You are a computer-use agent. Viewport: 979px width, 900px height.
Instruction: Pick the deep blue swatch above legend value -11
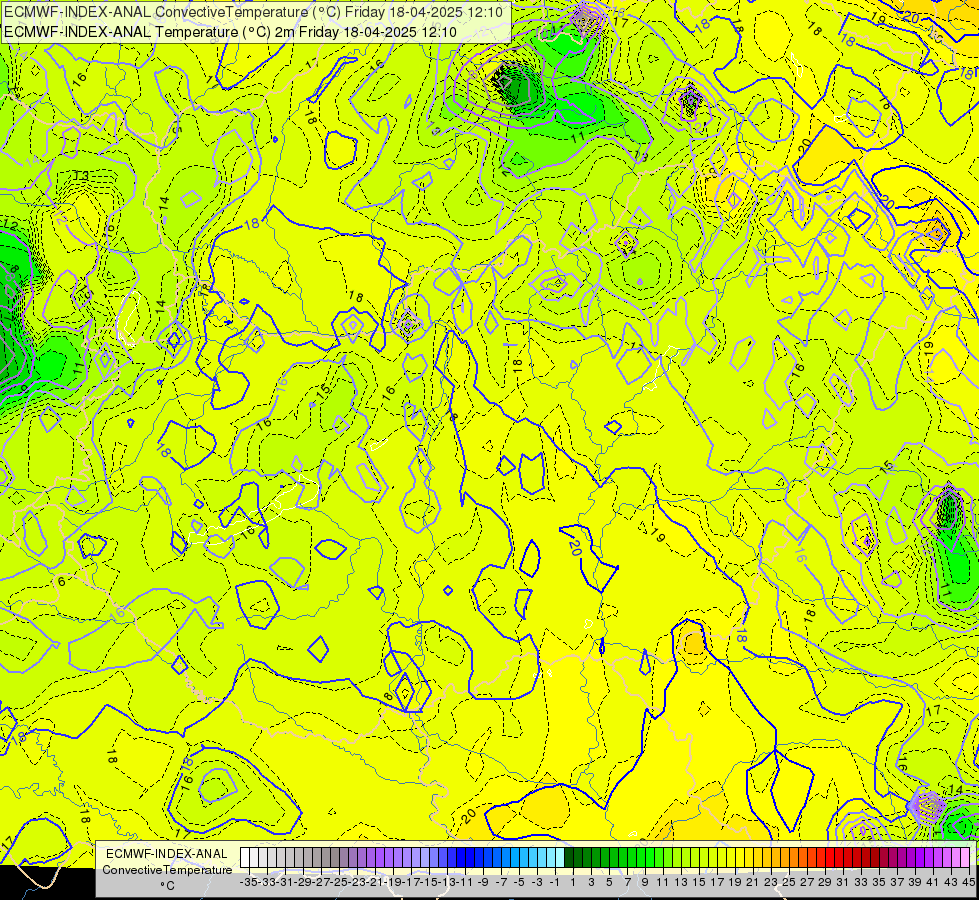(461, 858)
